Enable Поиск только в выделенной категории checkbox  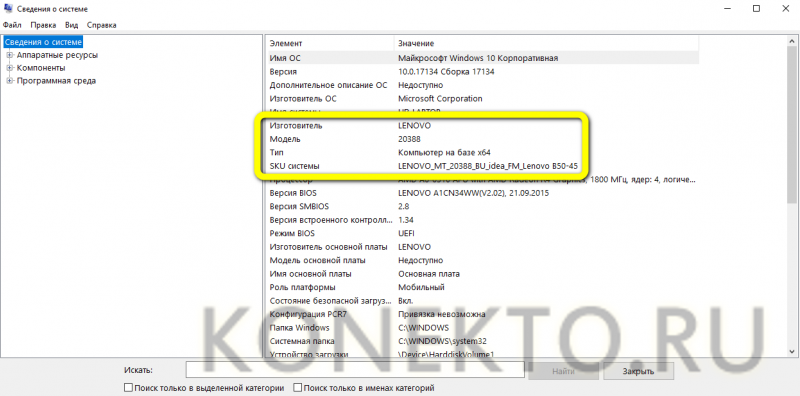129,388
